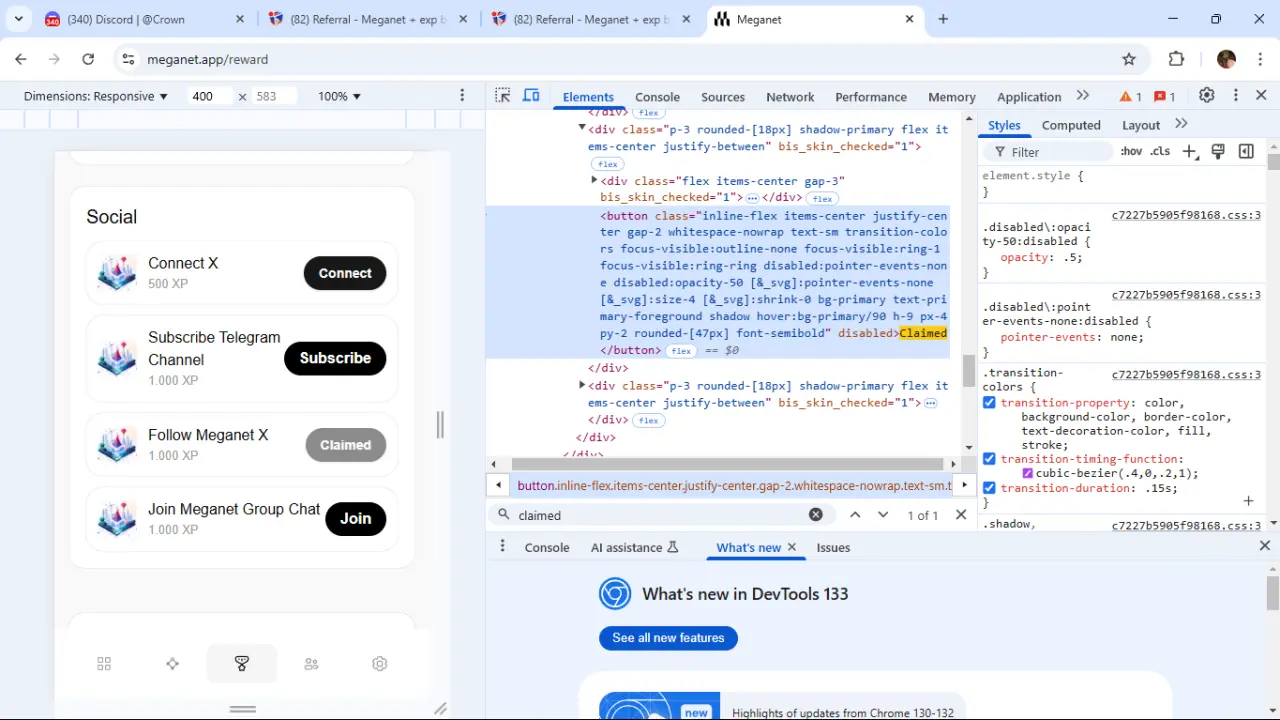Screen dimensions: 1280x720
Task: Switch to the Console panel tab
Action: [657, 97]
